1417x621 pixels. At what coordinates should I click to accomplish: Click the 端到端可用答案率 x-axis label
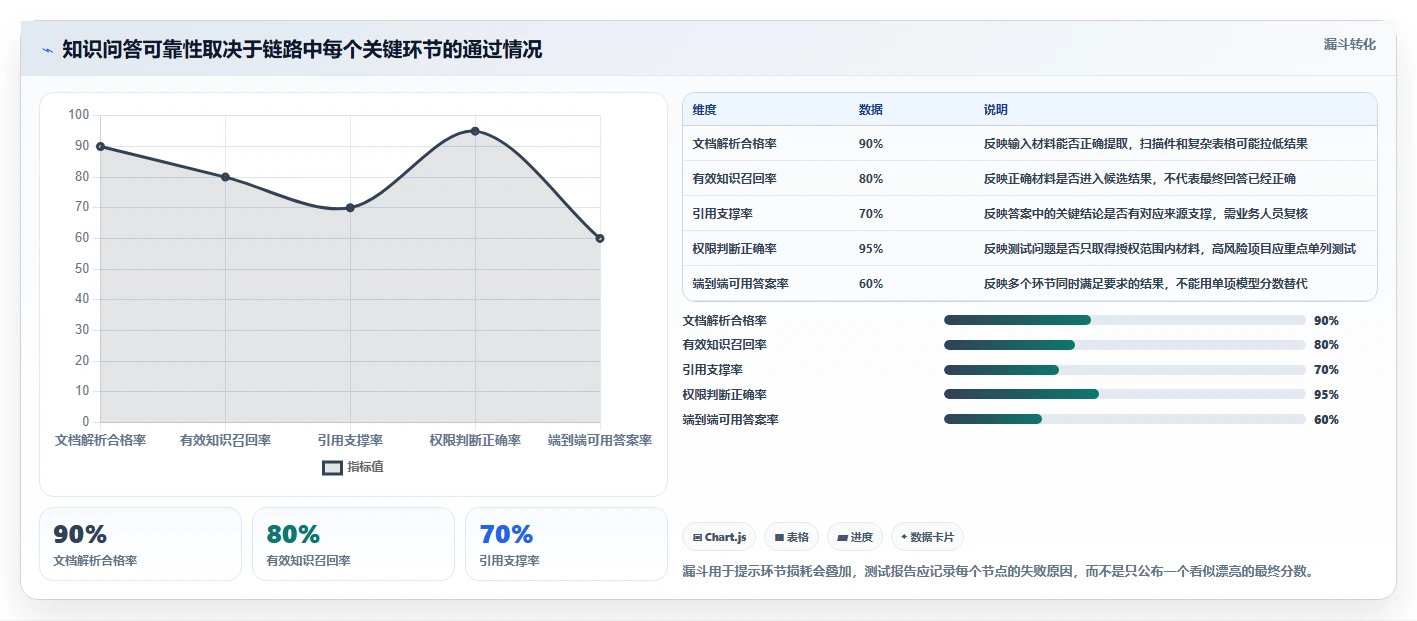[x=600, y=440]
